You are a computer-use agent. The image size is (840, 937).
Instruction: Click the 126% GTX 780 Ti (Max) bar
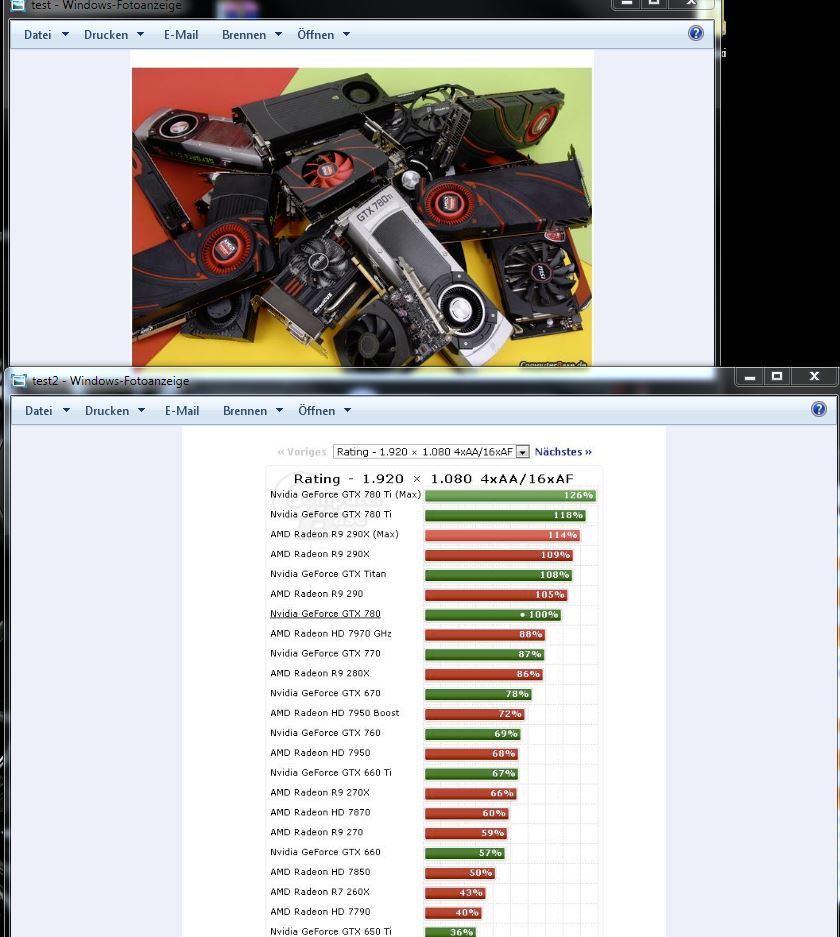(x=510, y=495)
